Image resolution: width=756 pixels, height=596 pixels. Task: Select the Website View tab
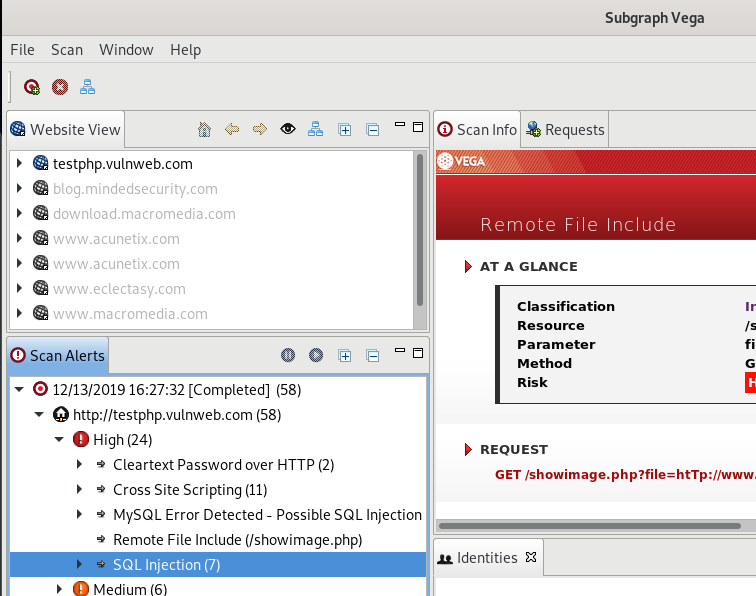point(66,129)
